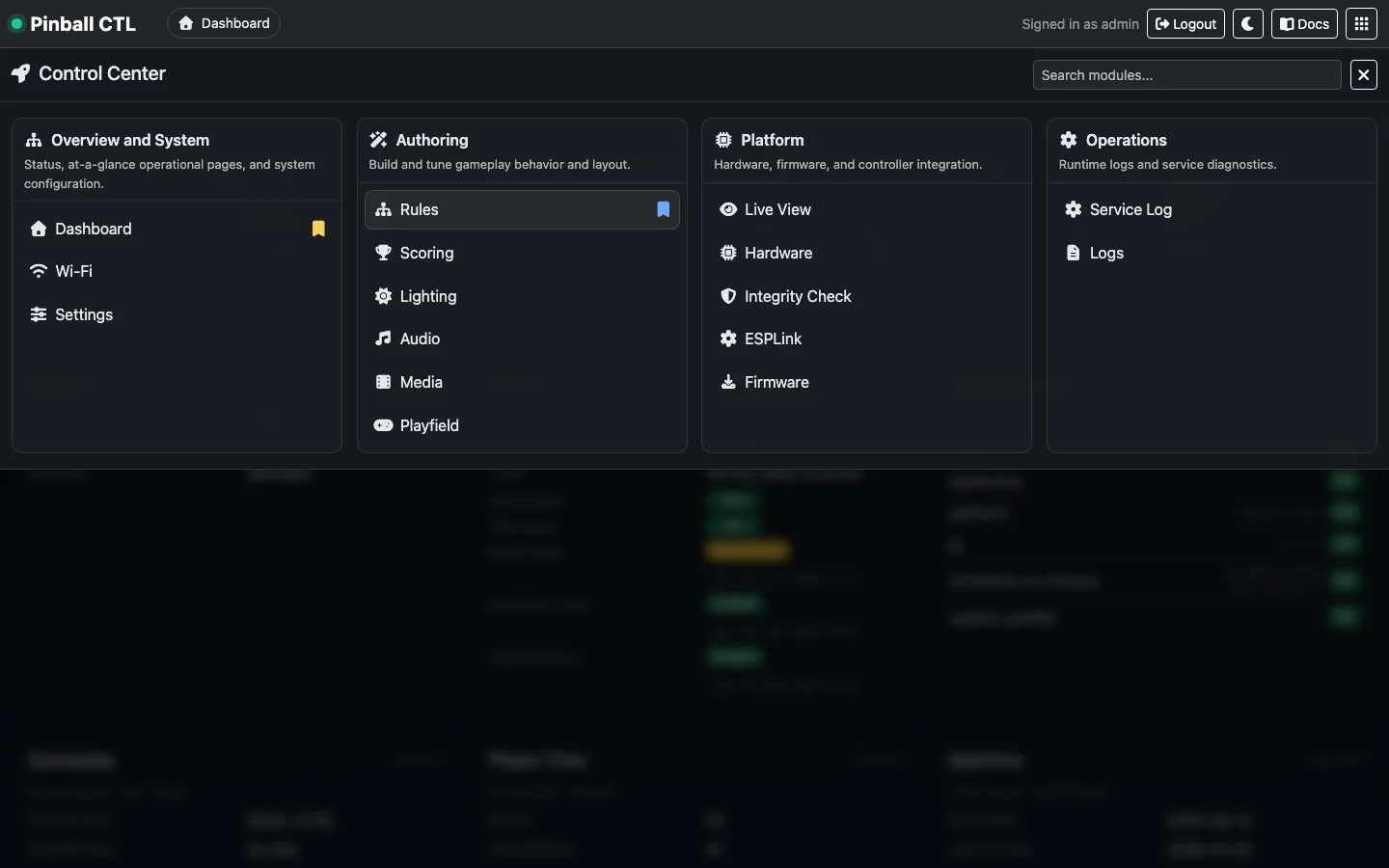
Task: Open Live View in Platform section
Action: 778,209
